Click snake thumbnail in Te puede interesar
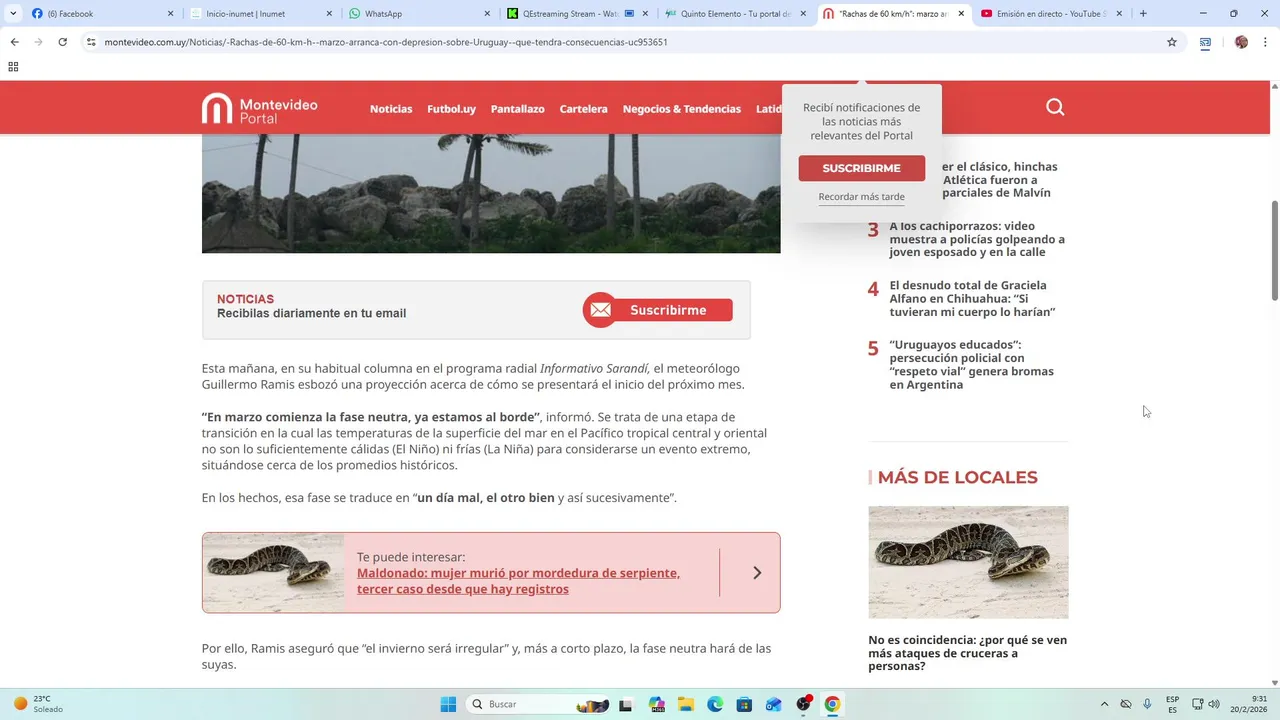This screenshot has height=720, width=1280. tap(274, 573)
